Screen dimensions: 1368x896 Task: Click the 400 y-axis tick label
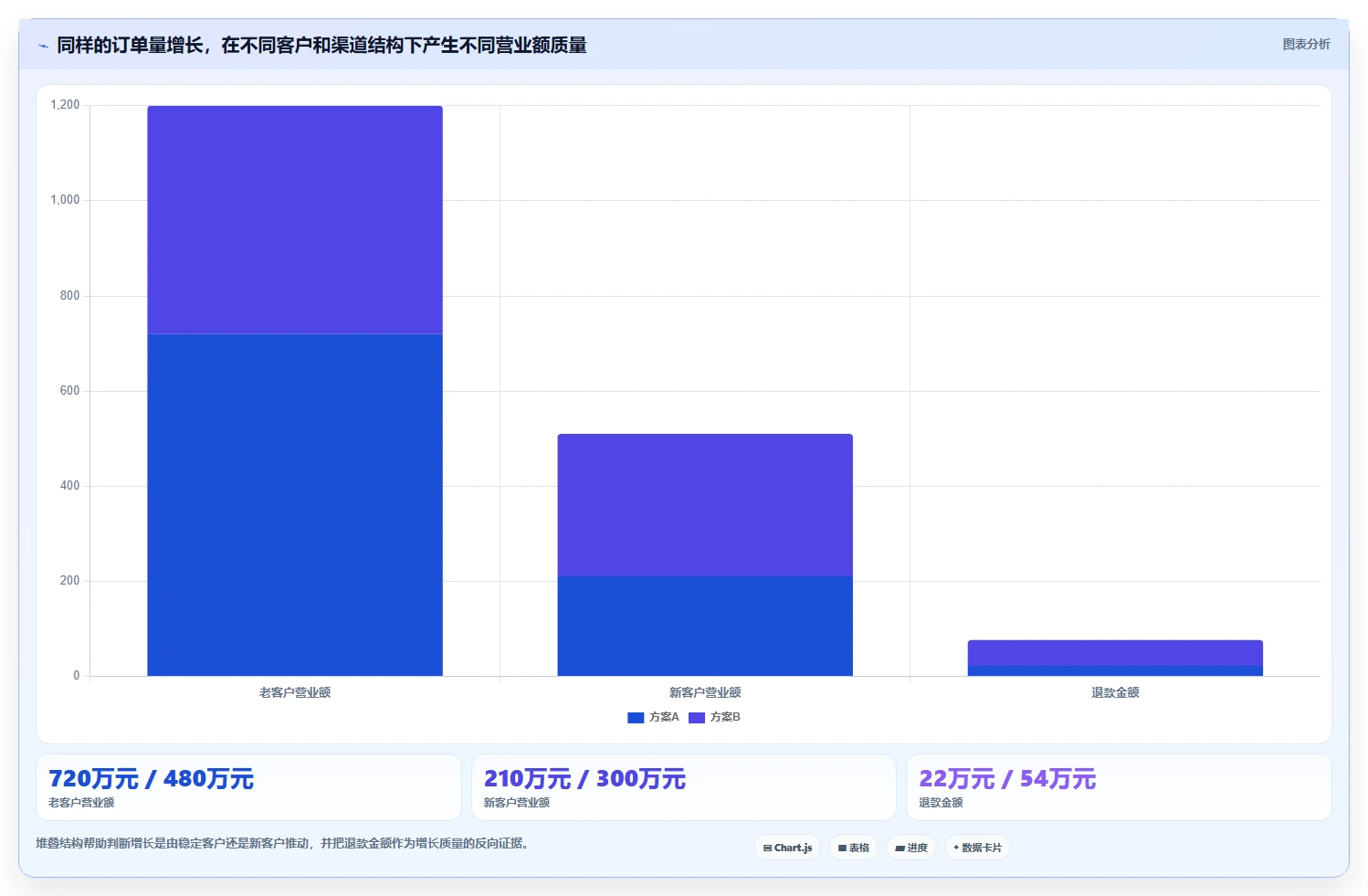pos(69,486)
